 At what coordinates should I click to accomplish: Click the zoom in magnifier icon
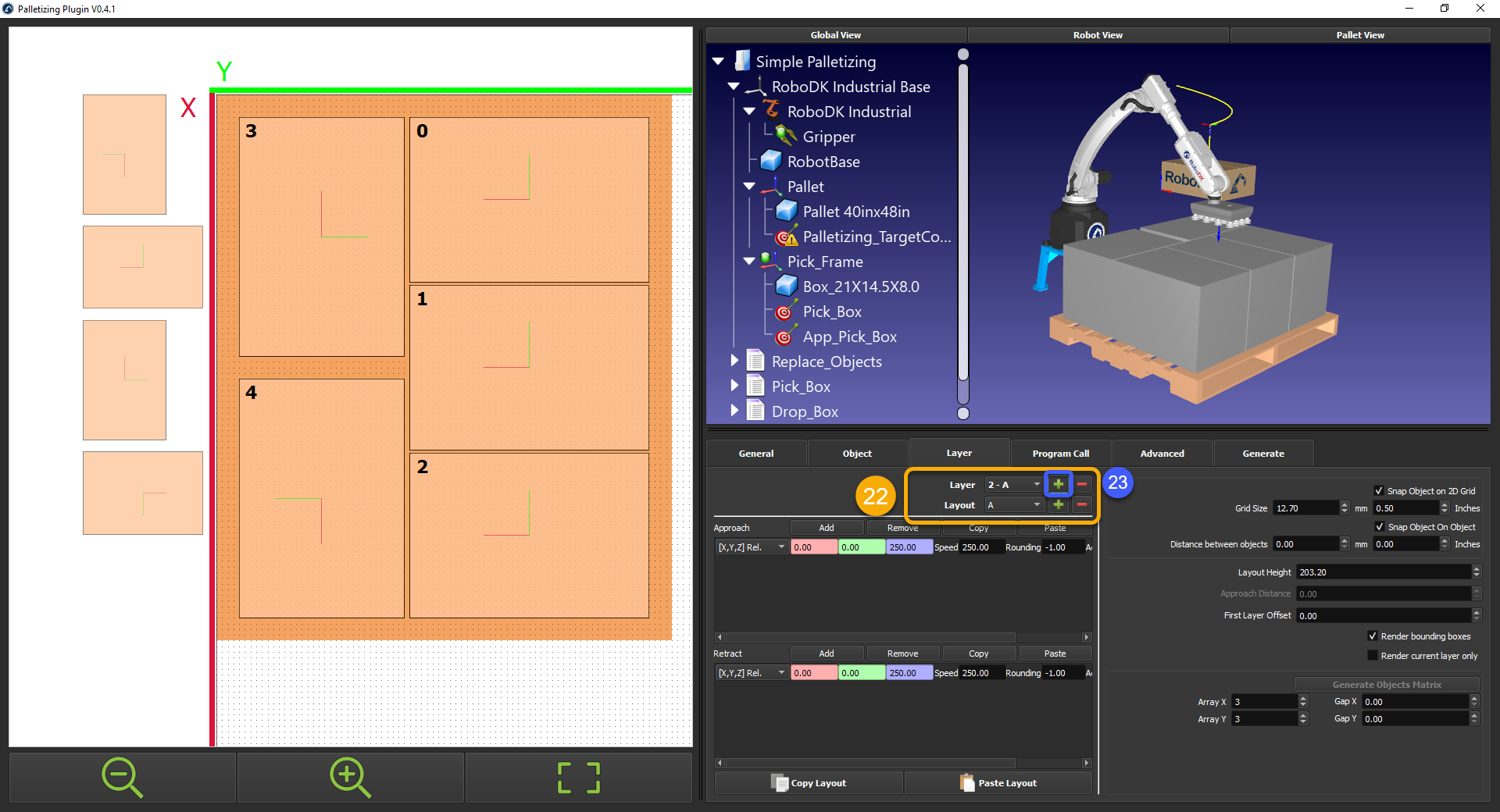(x=349, y=777)
